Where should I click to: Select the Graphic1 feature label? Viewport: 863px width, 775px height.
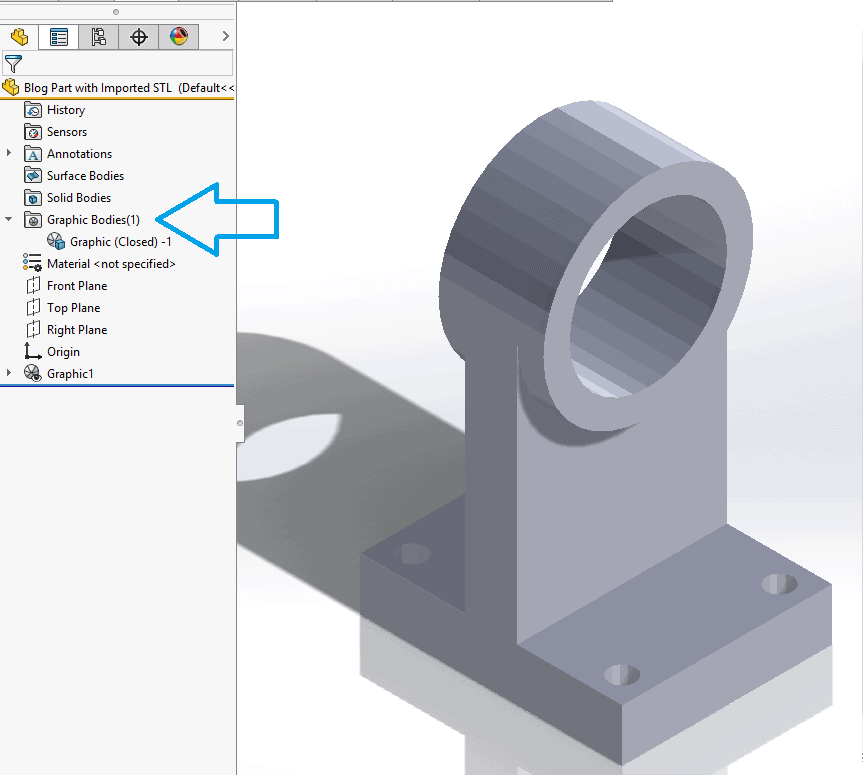tap(70, 374)
